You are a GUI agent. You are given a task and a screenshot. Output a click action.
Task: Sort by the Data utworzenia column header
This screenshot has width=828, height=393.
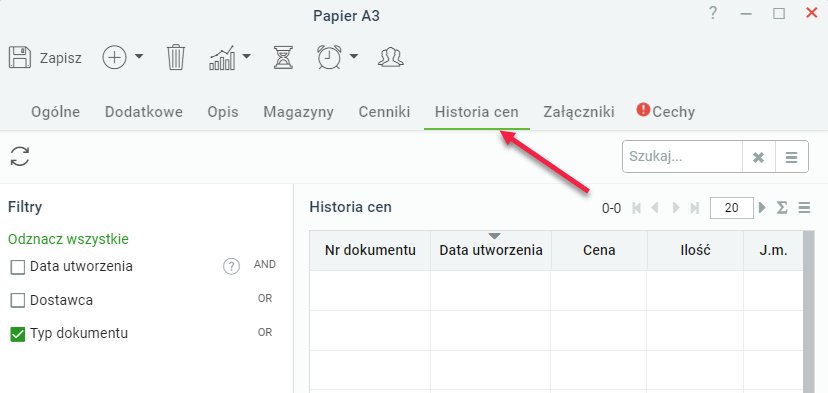pyautogui.click(x=491, y=250)
